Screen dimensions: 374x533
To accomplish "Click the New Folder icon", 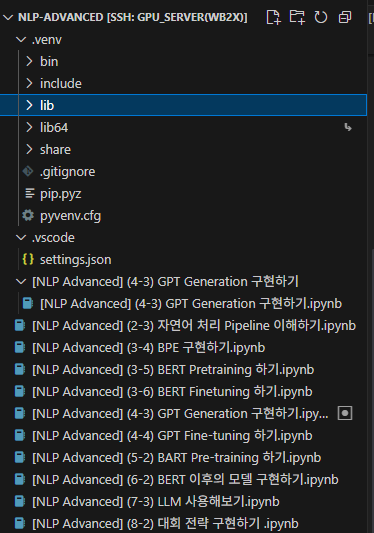I will click(x=297, y=17).
